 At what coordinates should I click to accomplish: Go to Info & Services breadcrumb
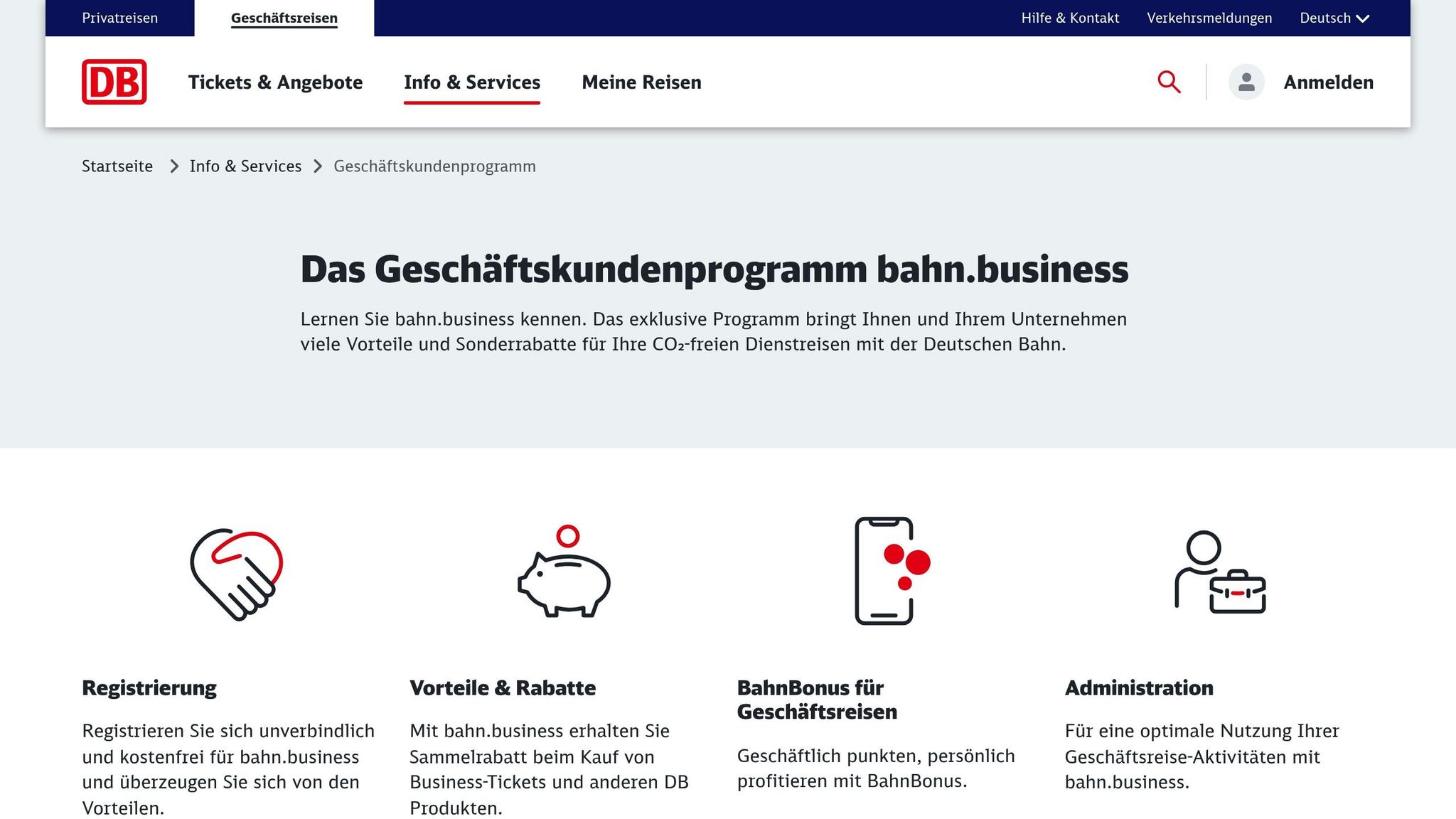point(245,166)
